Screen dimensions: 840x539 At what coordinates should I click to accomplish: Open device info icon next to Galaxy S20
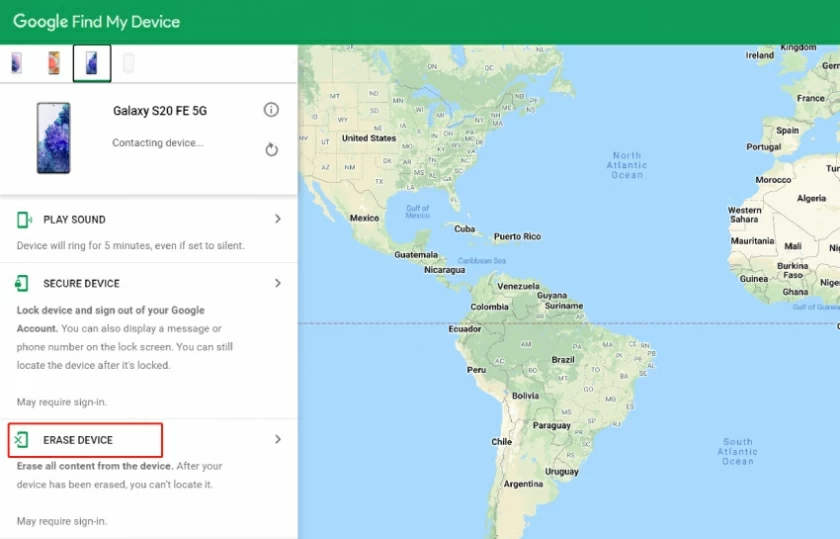pos(271,110)
